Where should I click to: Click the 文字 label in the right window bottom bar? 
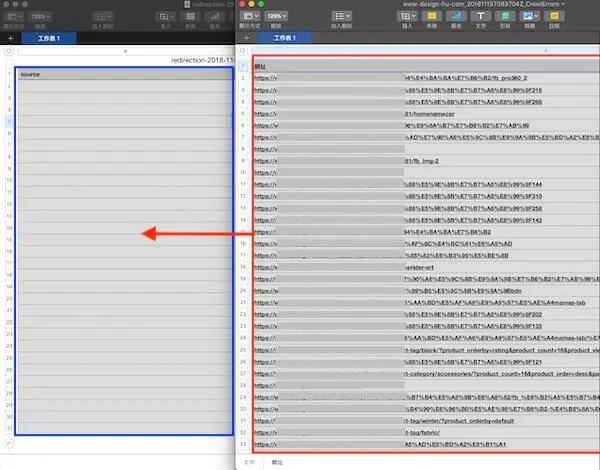(x=249, y=462)
